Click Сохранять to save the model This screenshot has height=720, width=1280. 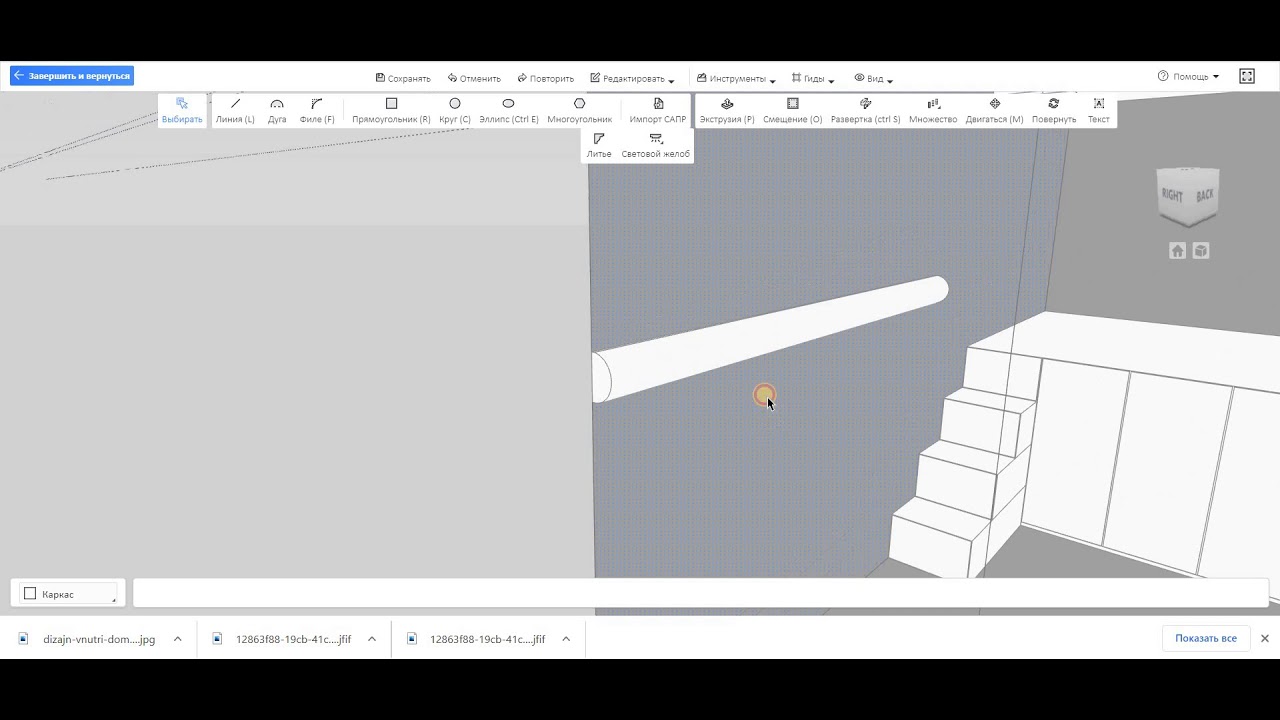coord(403,78)
